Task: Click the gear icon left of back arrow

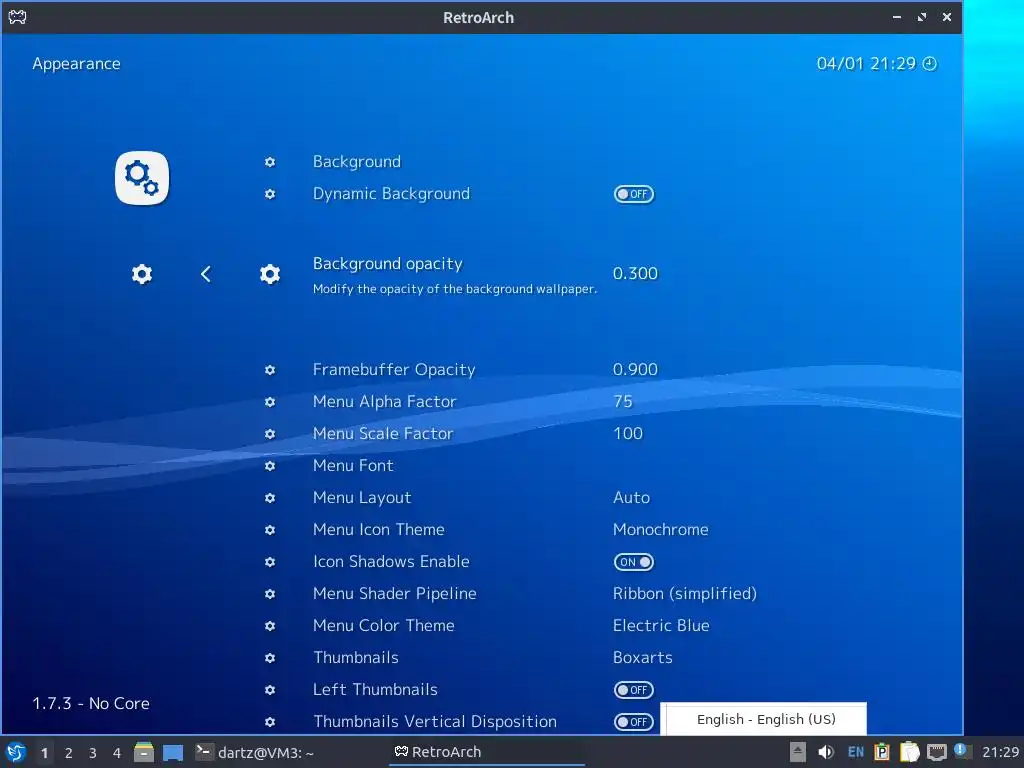Action: pos(142,274)
